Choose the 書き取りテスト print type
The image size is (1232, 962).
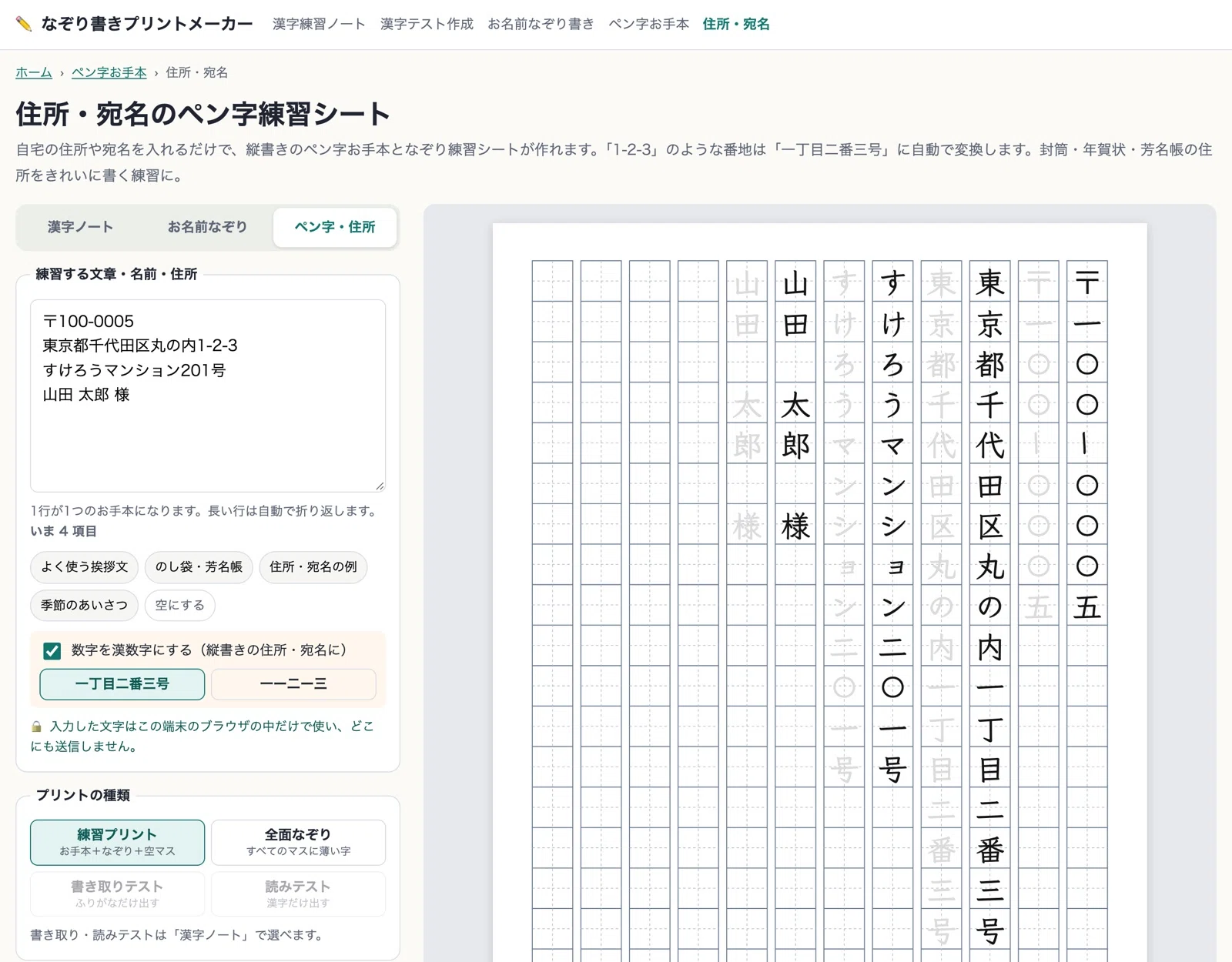click(x=118, y=894)
